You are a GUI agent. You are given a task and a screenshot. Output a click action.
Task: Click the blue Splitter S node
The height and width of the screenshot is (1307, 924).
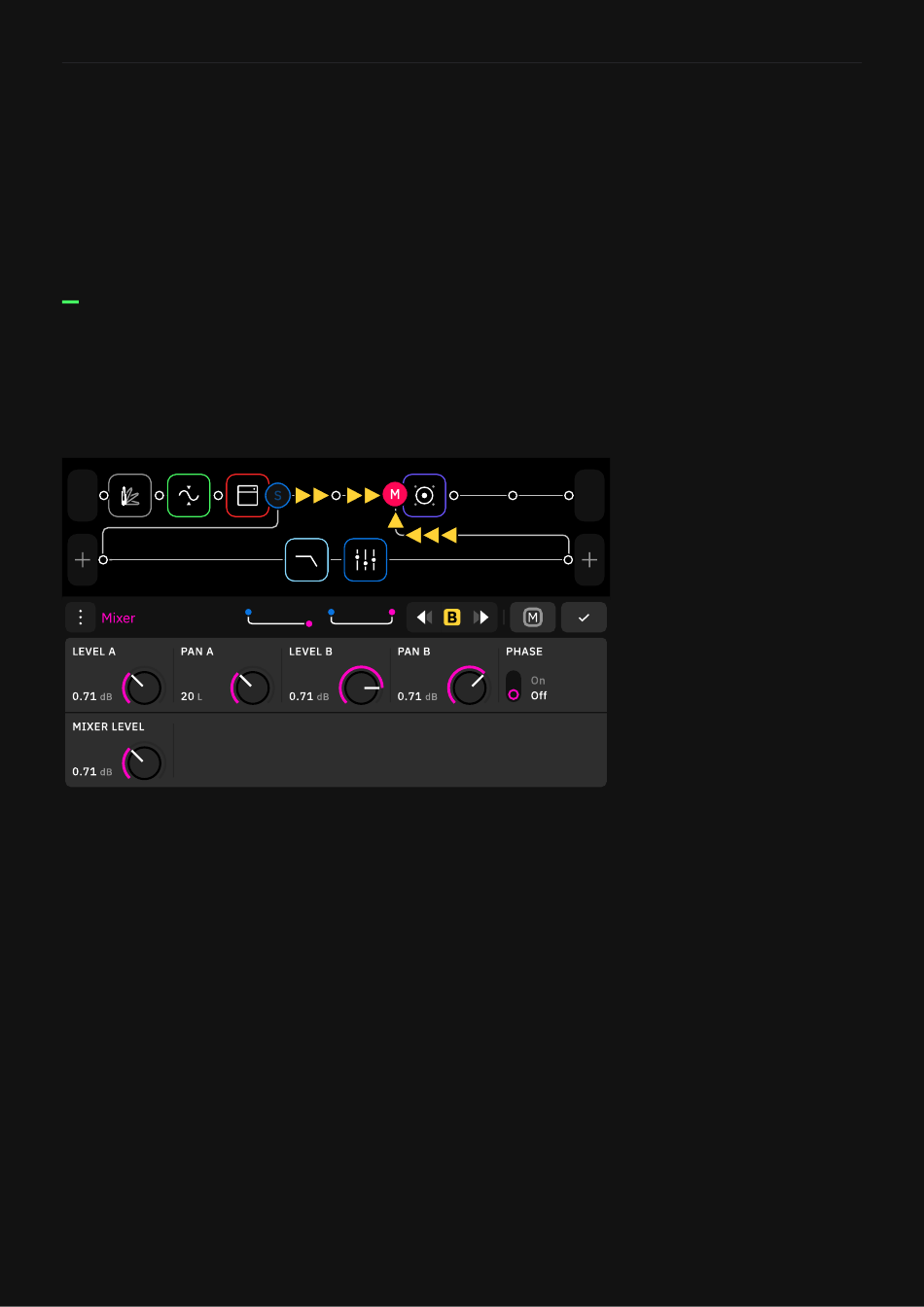(278, 496)
